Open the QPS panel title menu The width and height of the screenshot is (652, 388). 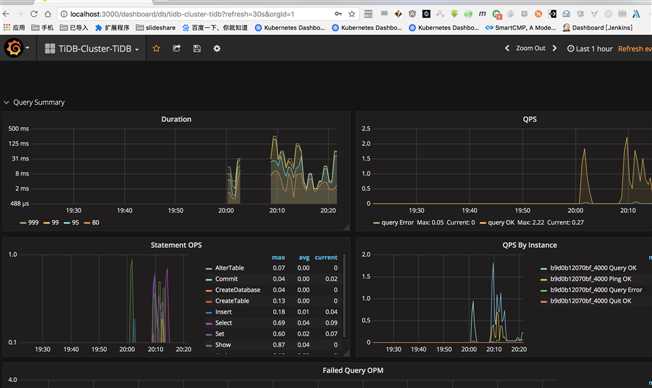coord(529,119)
